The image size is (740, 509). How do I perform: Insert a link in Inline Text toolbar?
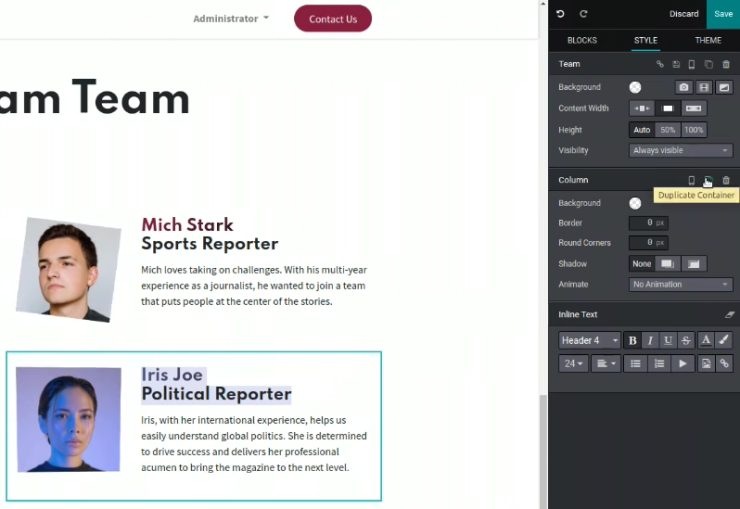click(x=724, y=364)
